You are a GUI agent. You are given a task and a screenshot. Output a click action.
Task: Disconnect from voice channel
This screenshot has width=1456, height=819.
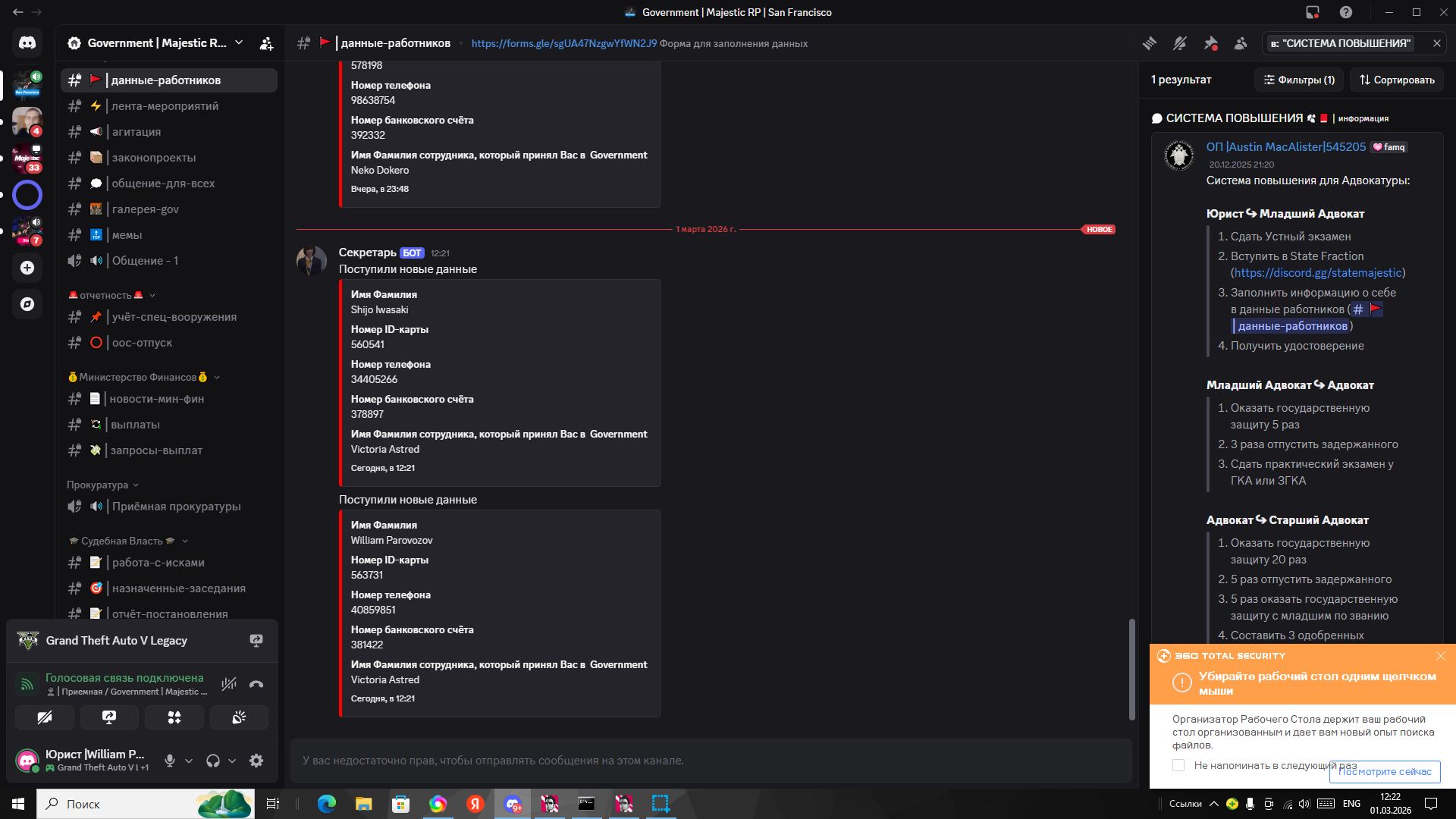pyautogui.click(x=256, y=684)
